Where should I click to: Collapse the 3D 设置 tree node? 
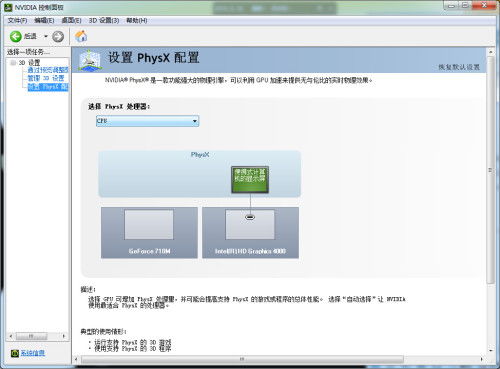(x=13, y=63)
